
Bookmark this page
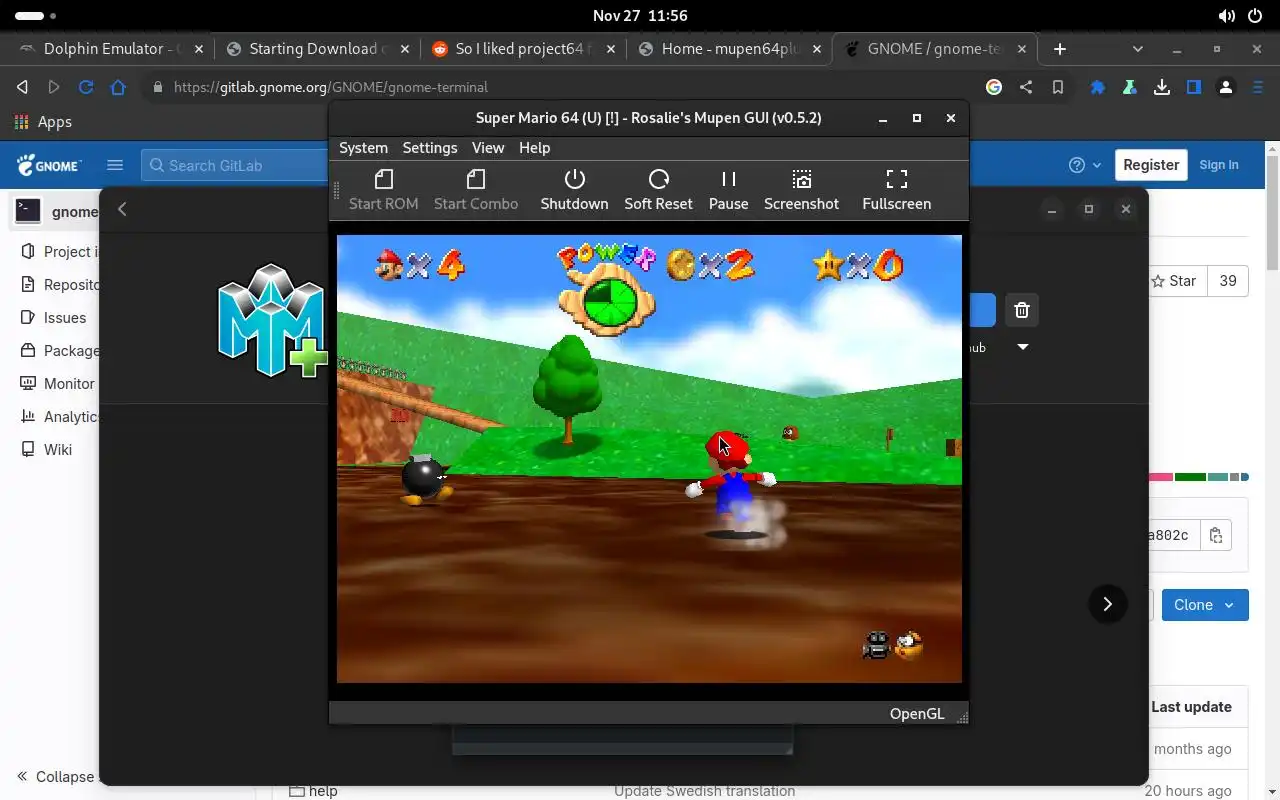tap(1057, 87)
